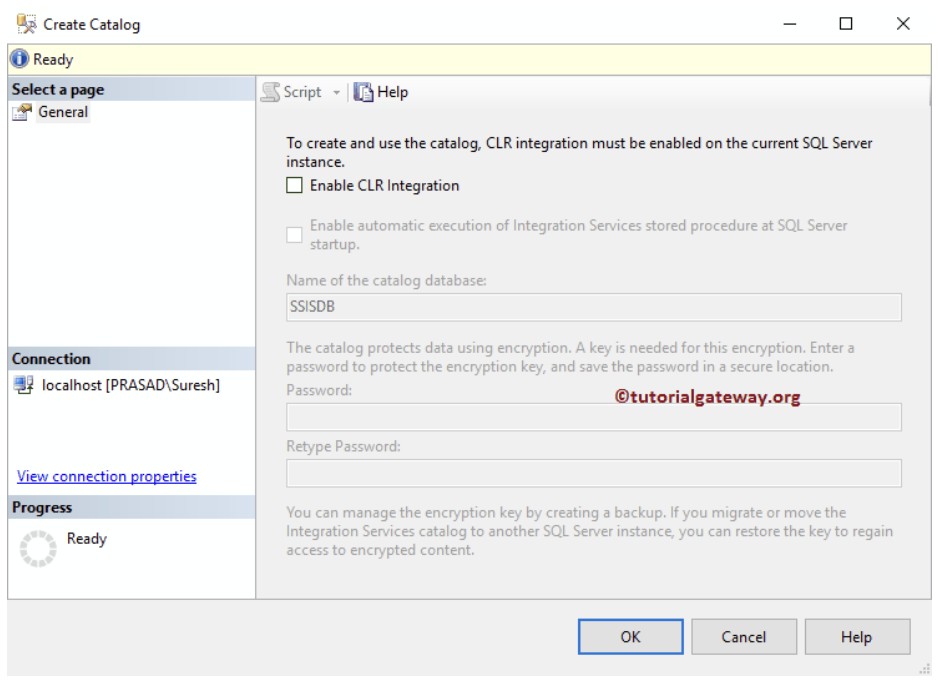The height and width of the screenshot is (682, 938).
Task: Open View connection properties link
Action: (106, 476)
